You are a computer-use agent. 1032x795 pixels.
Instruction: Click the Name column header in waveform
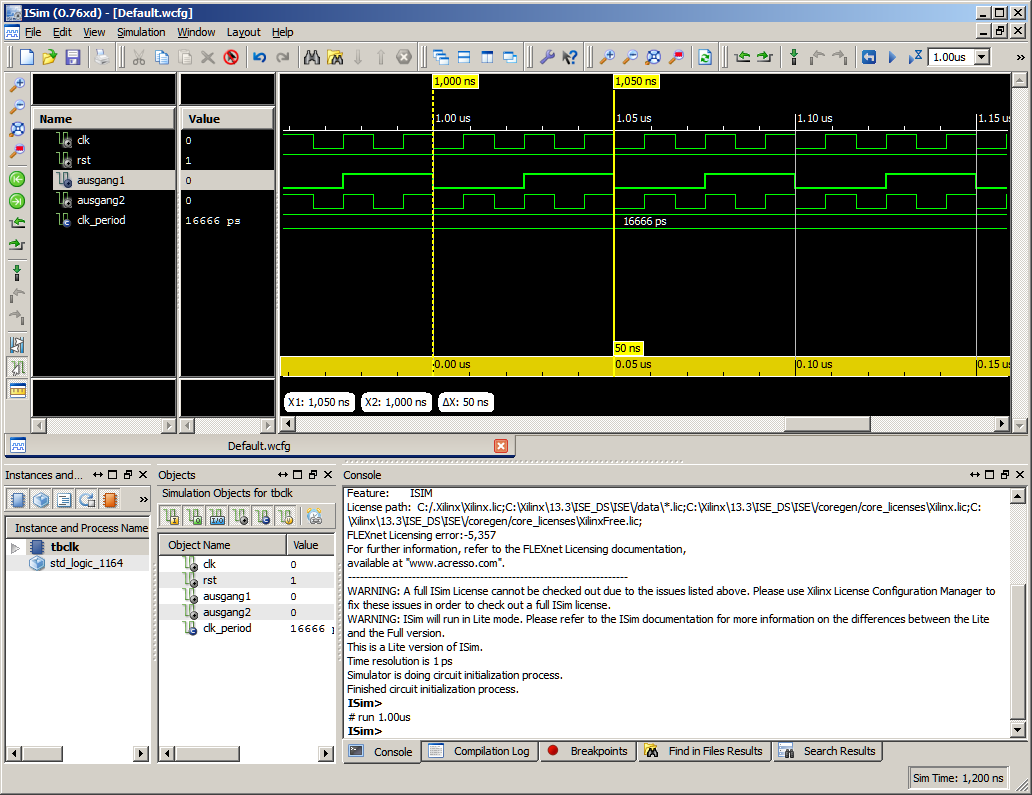[103, 119]
